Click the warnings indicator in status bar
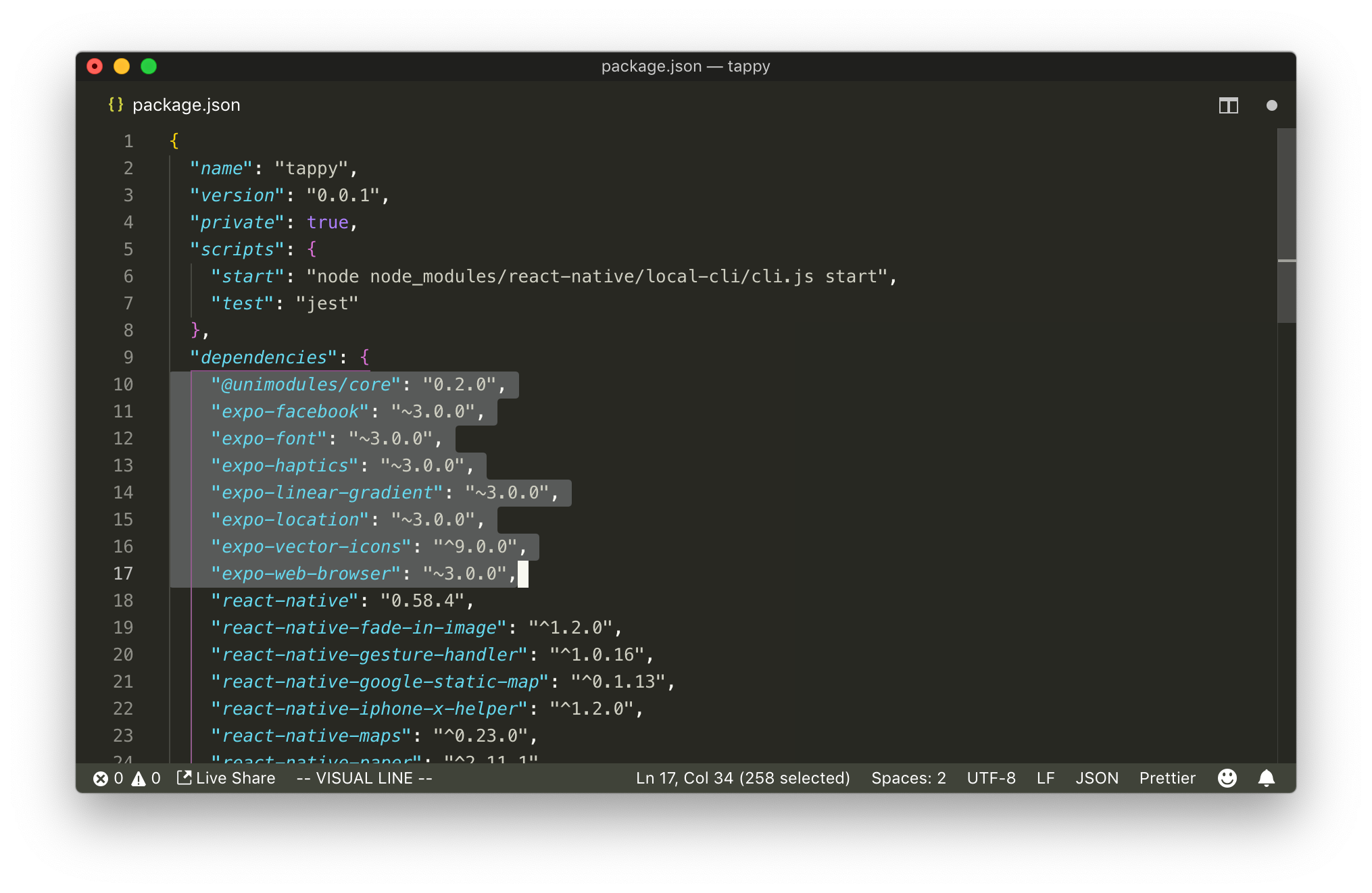This screenshot has width=1372, height=893. [146, 778]
